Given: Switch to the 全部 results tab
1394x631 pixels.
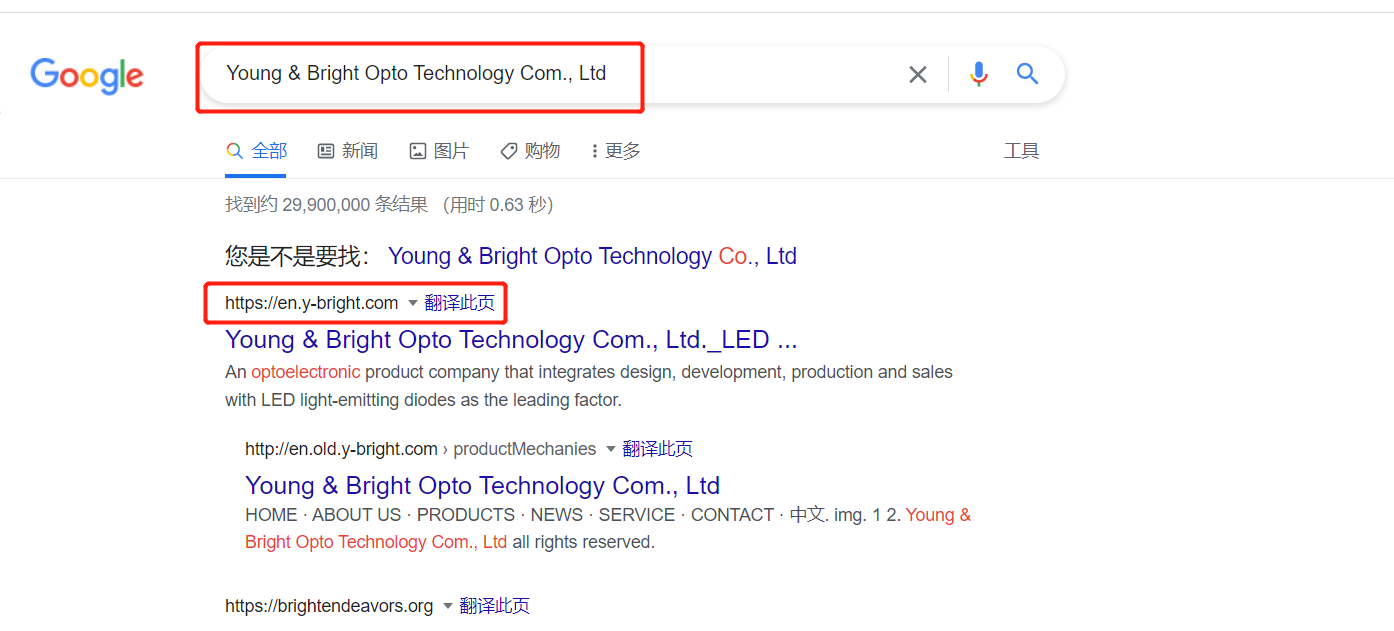Looking at the screenshot, I should pos(267,150).
